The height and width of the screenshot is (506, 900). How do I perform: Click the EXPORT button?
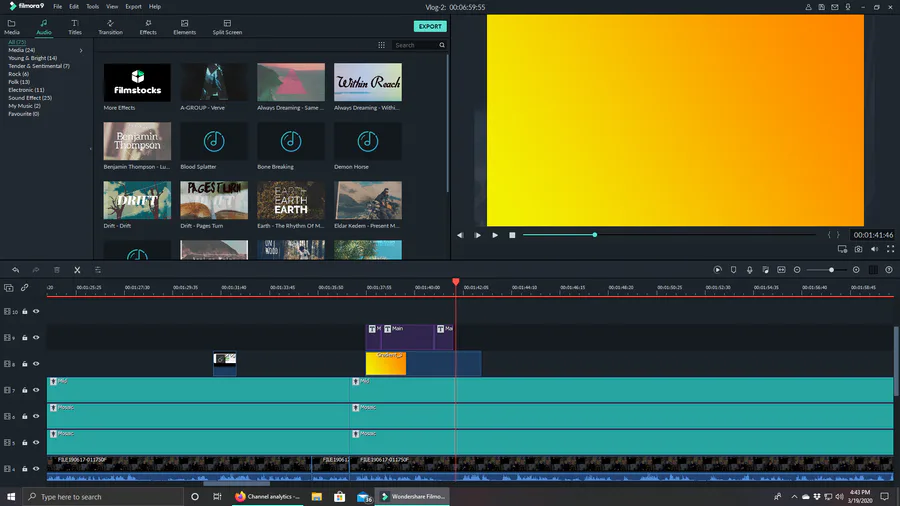[x=430, y=26]
